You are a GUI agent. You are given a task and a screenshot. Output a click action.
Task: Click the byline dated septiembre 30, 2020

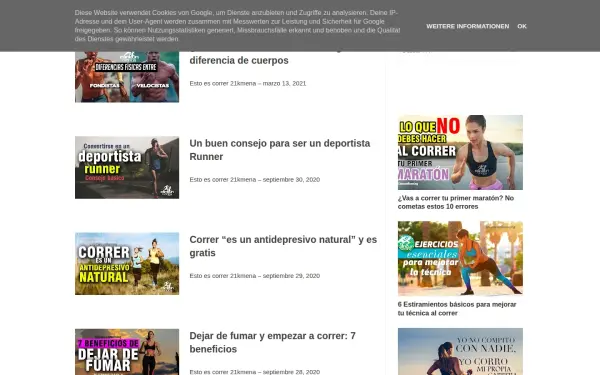click(255, 179)
